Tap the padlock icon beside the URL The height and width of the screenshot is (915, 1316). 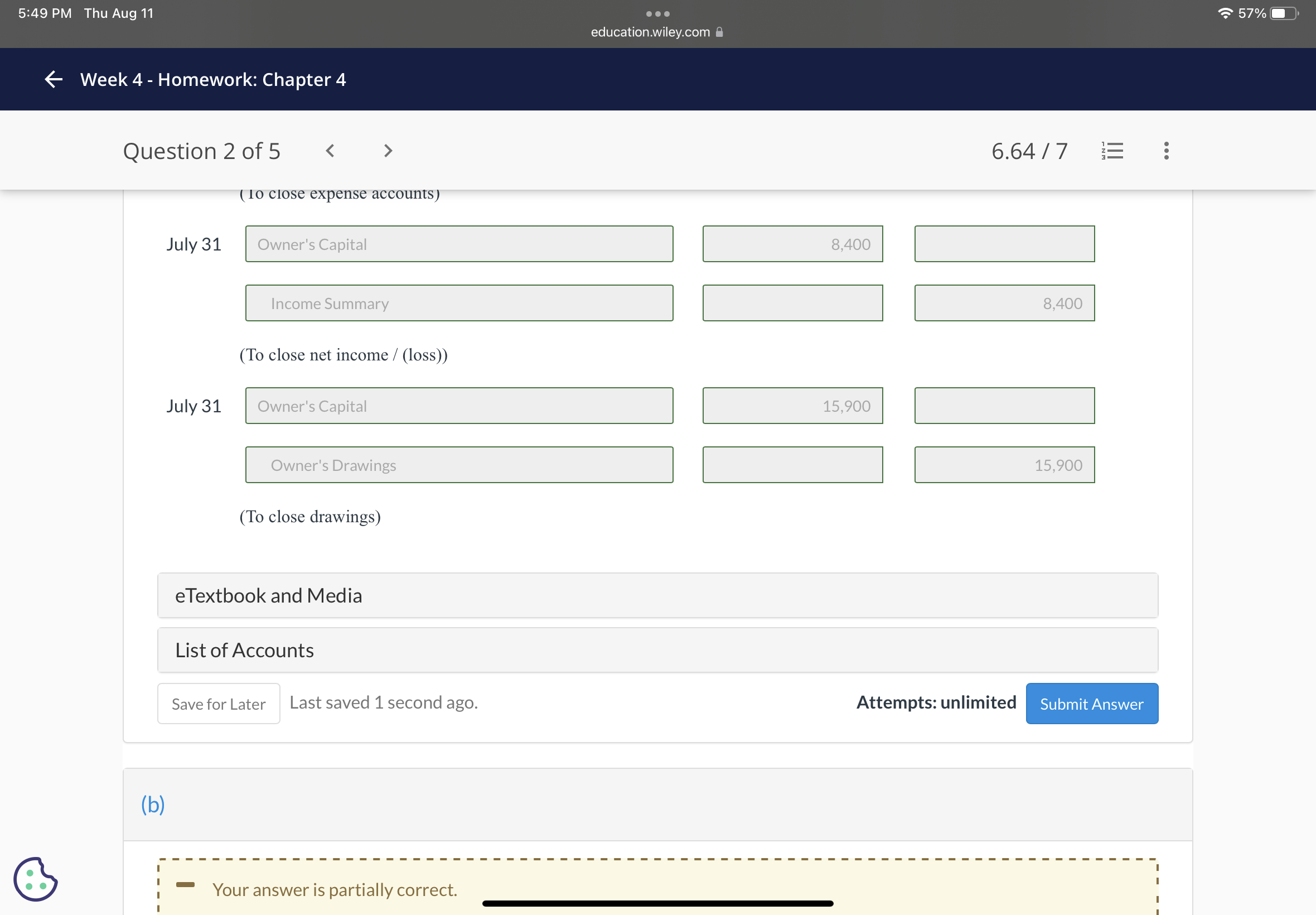point(719,32)
